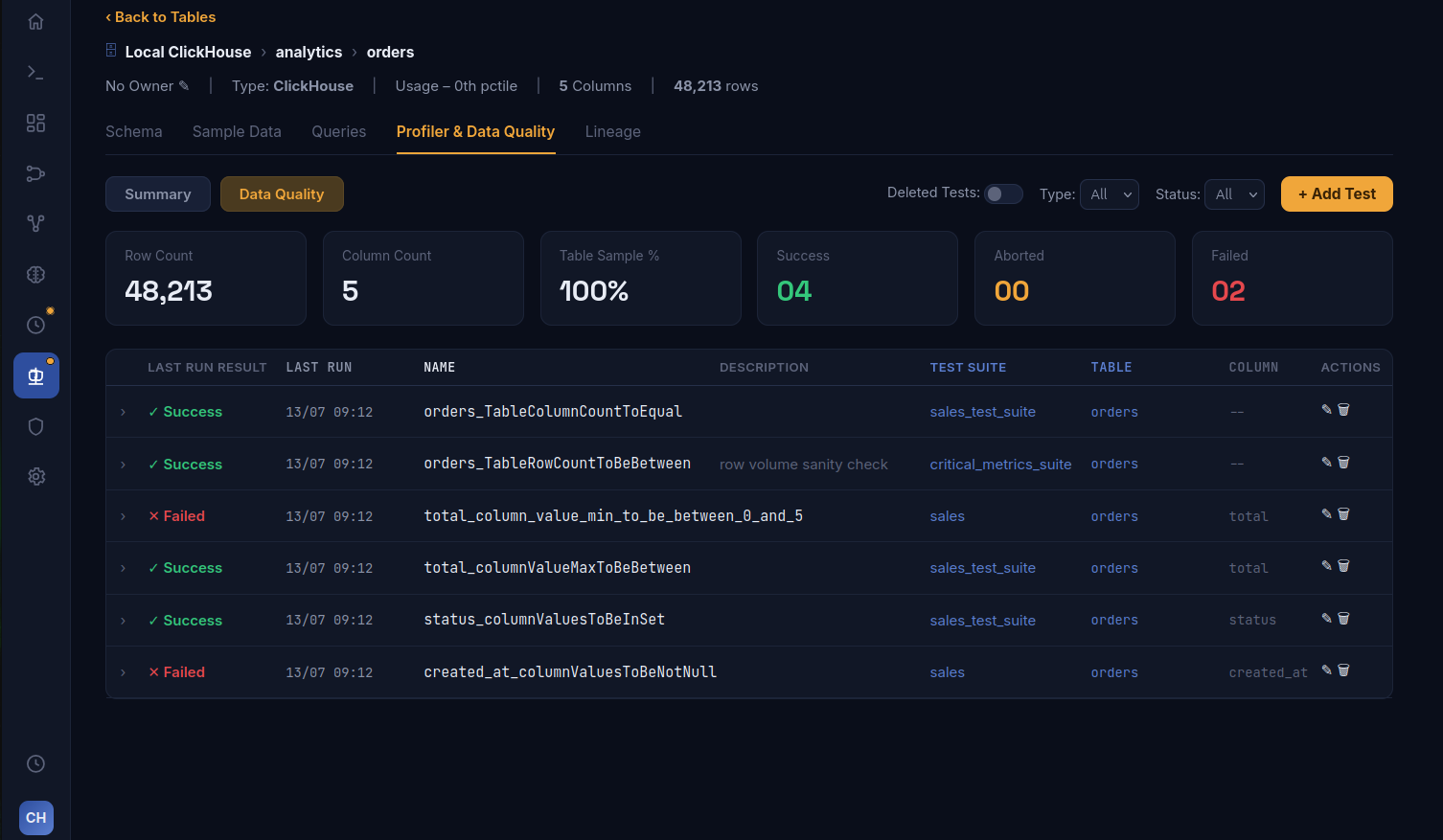Open the settings gear icon in sidebar
1443x840 pixels.
(x=35, y=476)
